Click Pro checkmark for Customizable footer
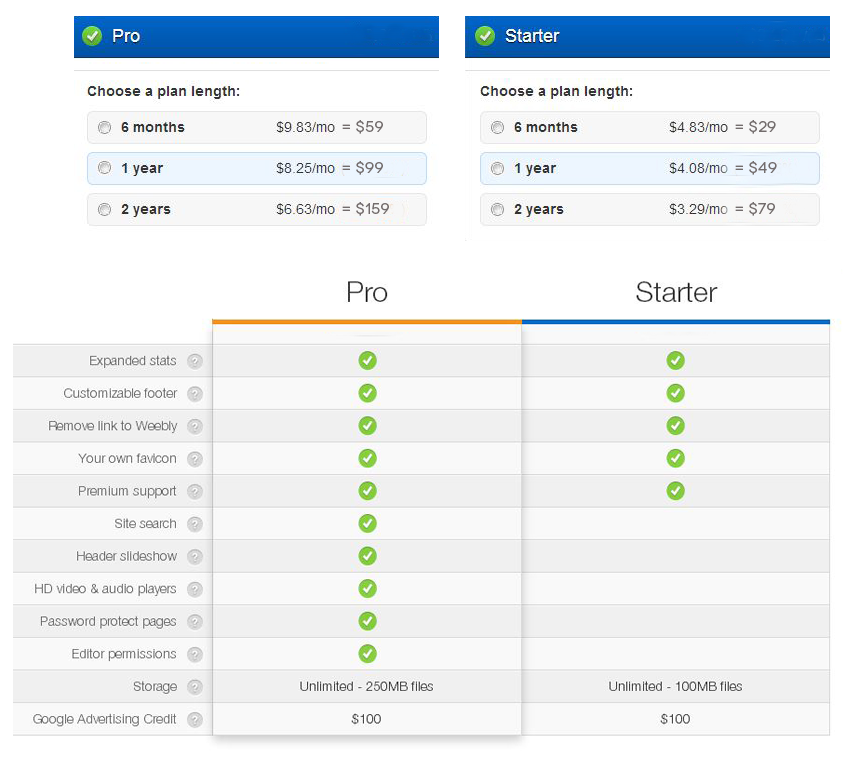Image resolution: width=843 pixels, height=762 pixels. 368,393
